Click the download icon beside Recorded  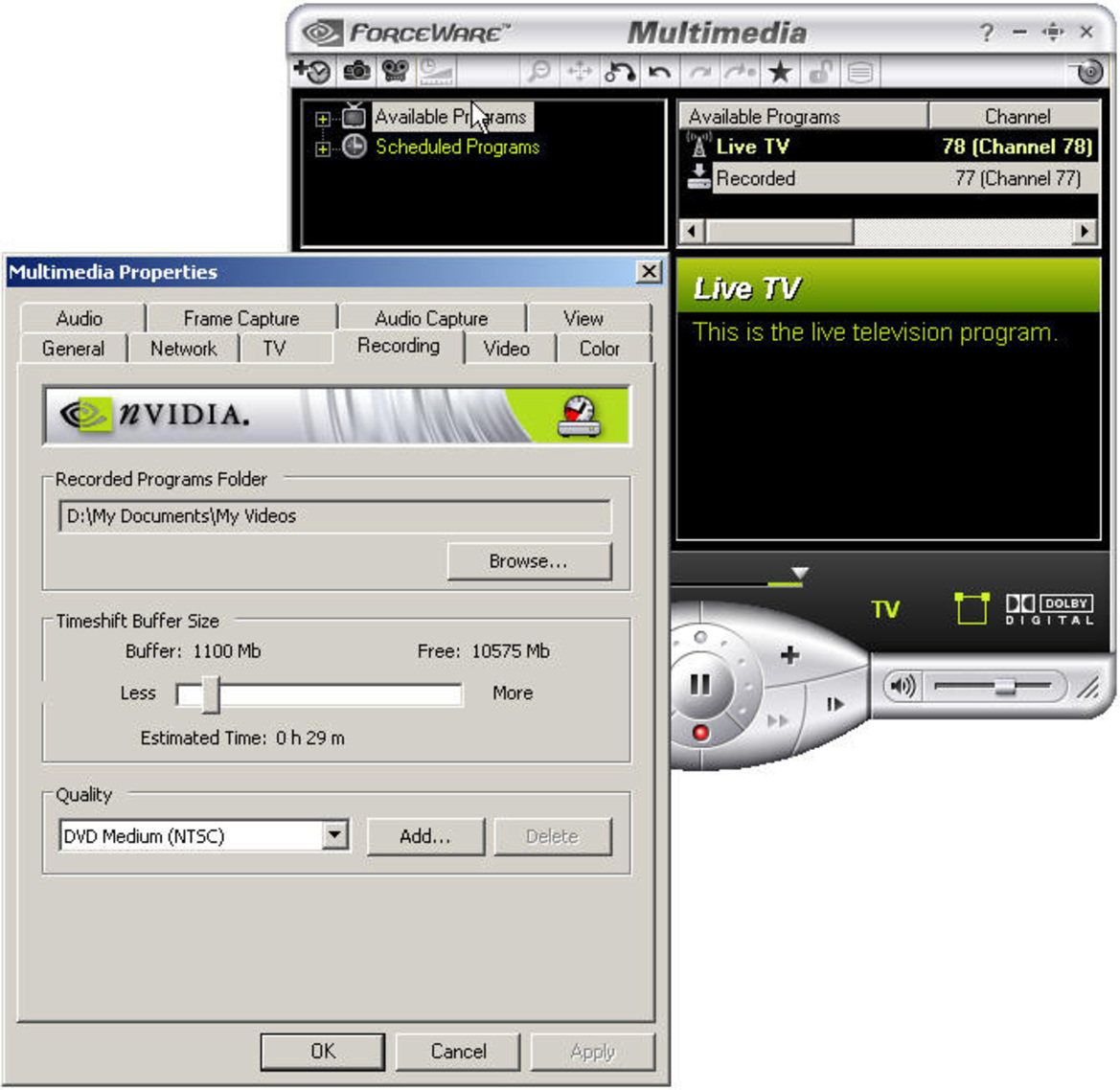(698, 176)
